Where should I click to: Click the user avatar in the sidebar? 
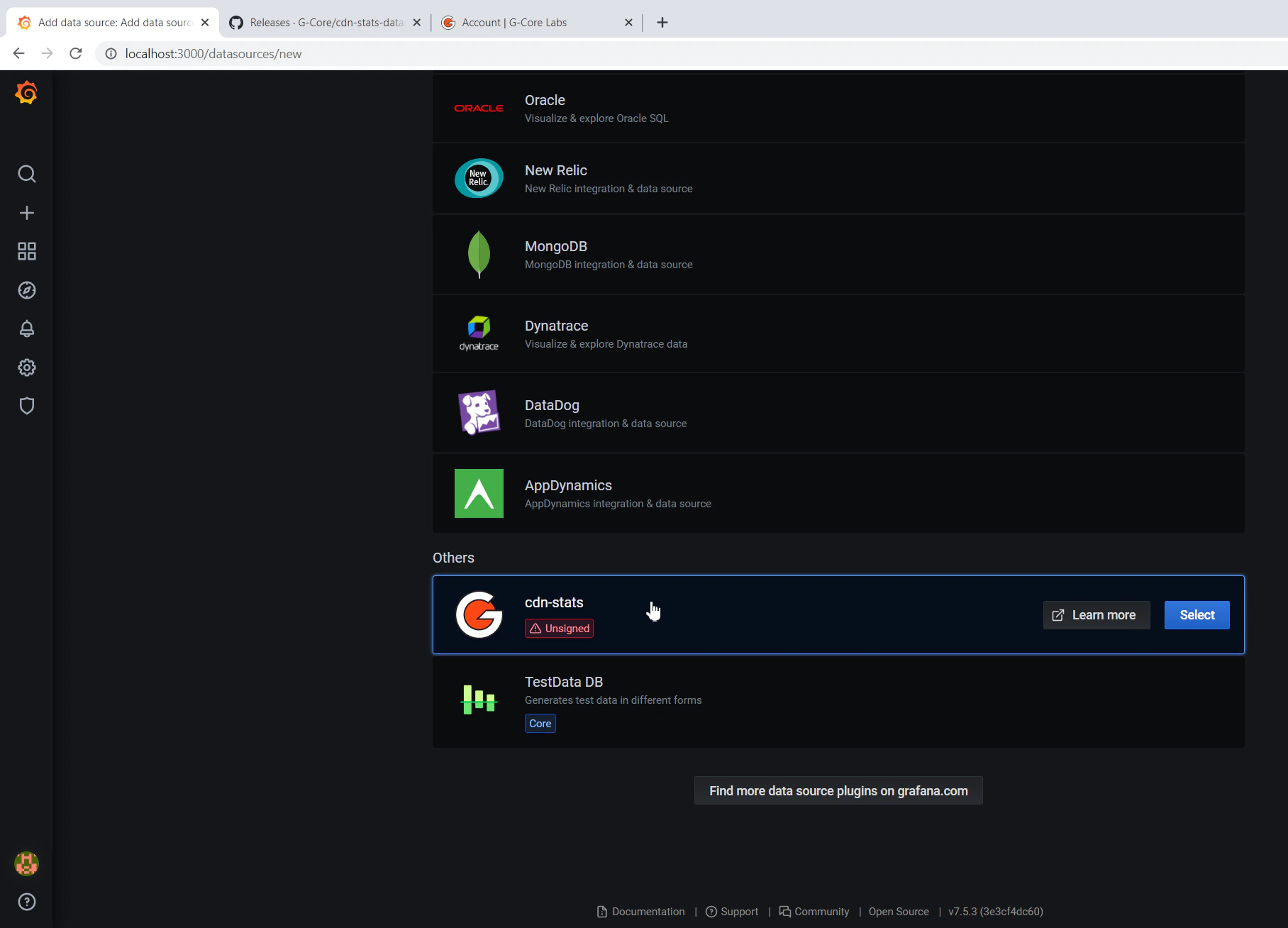26,863
